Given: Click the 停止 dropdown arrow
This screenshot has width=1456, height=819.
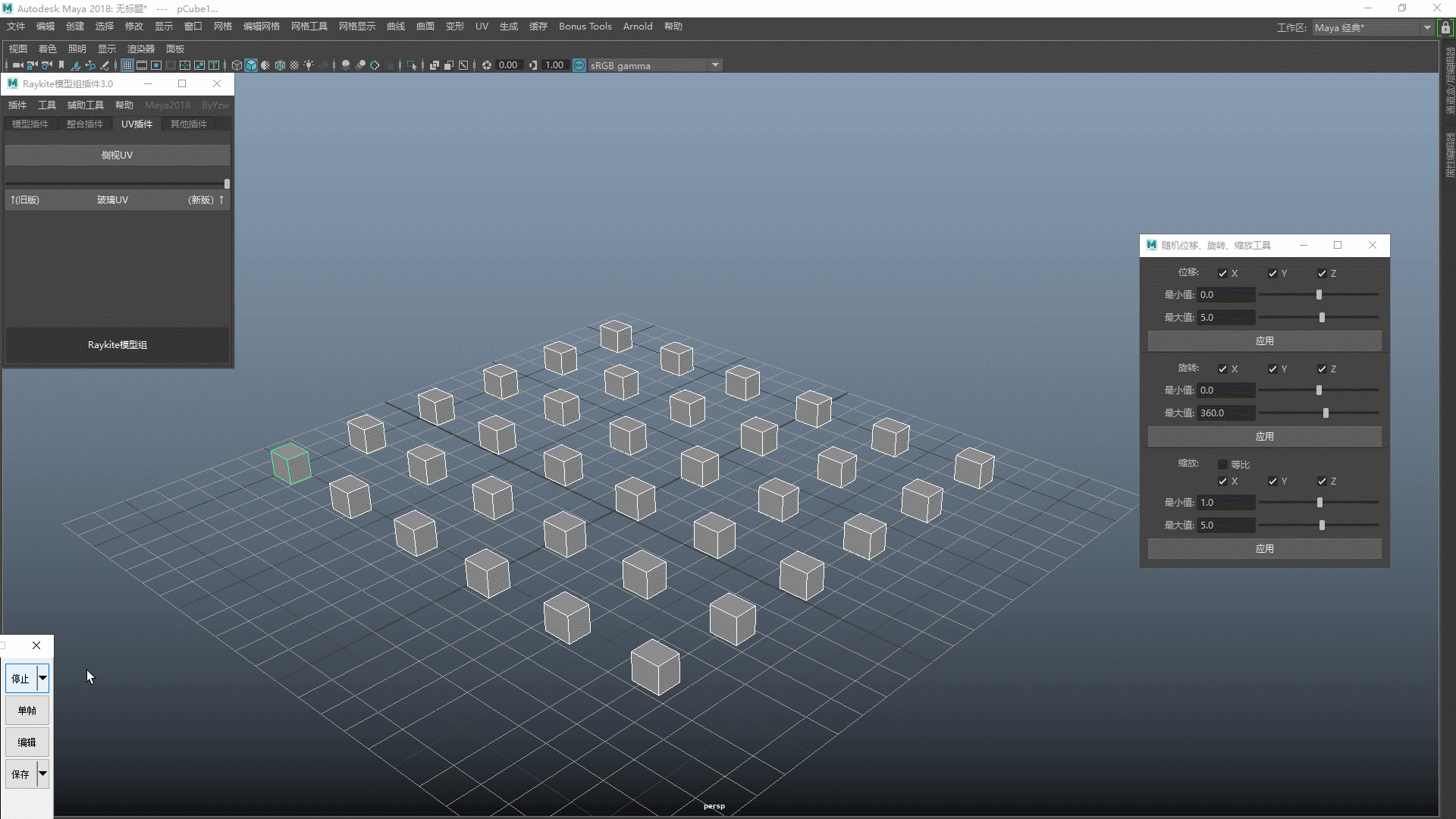Looking at the screenshot, I should coord(42,678).
